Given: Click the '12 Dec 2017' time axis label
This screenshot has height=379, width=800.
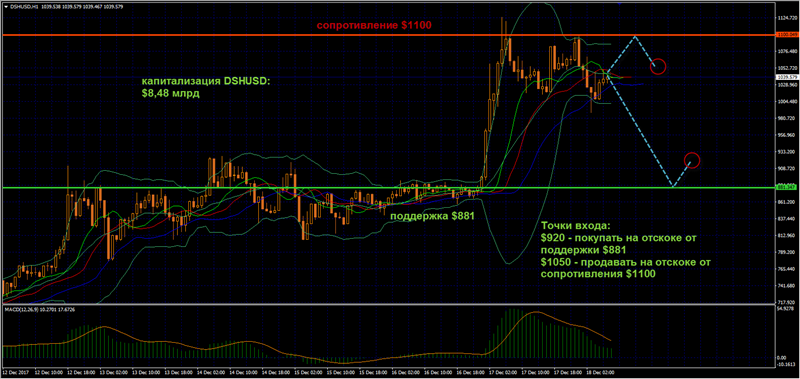Looking at the screenshot, I should point(15,373).
